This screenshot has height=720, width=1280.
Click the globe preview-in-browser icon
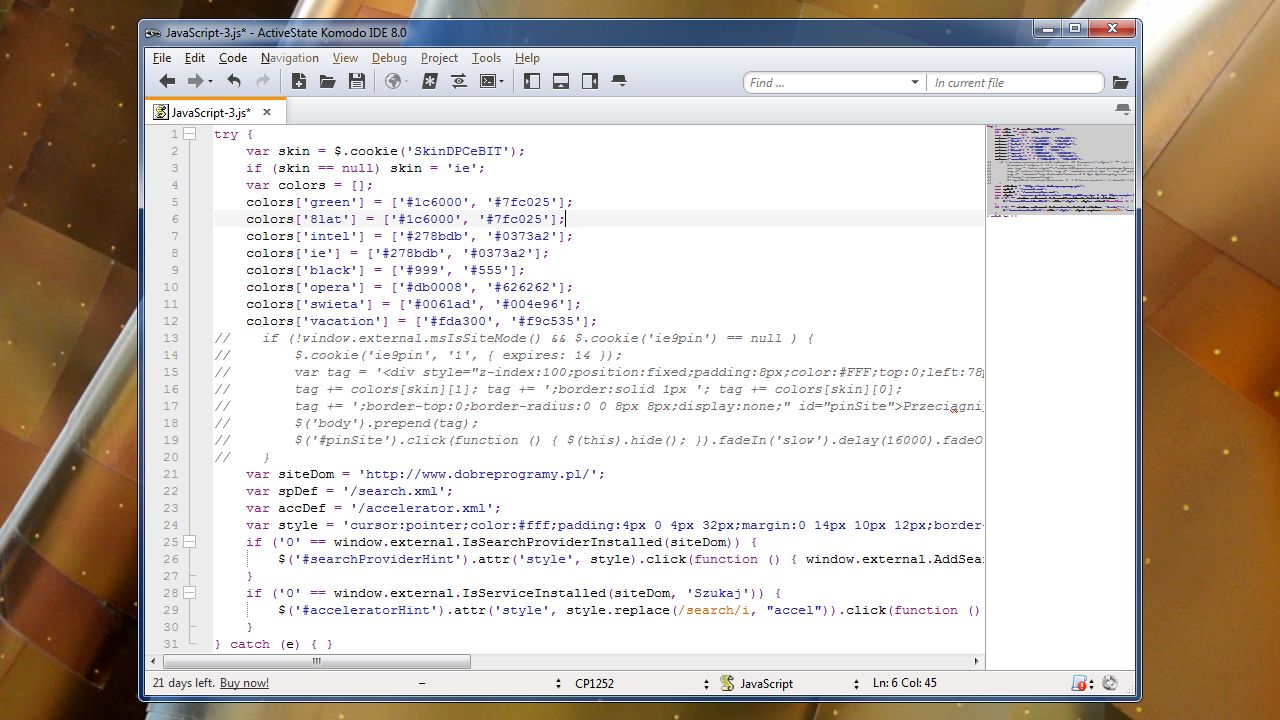pos(393,82)
